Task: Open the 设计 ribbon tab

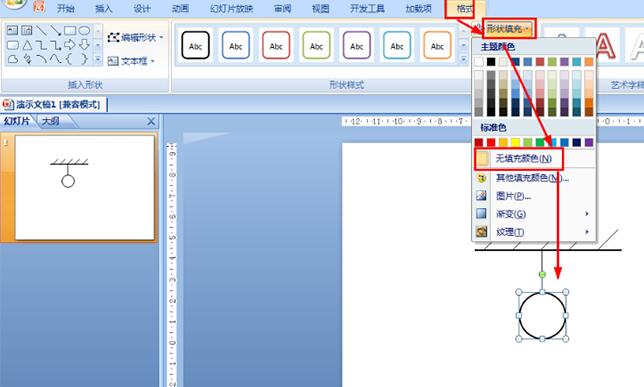Action: [142, 8]
